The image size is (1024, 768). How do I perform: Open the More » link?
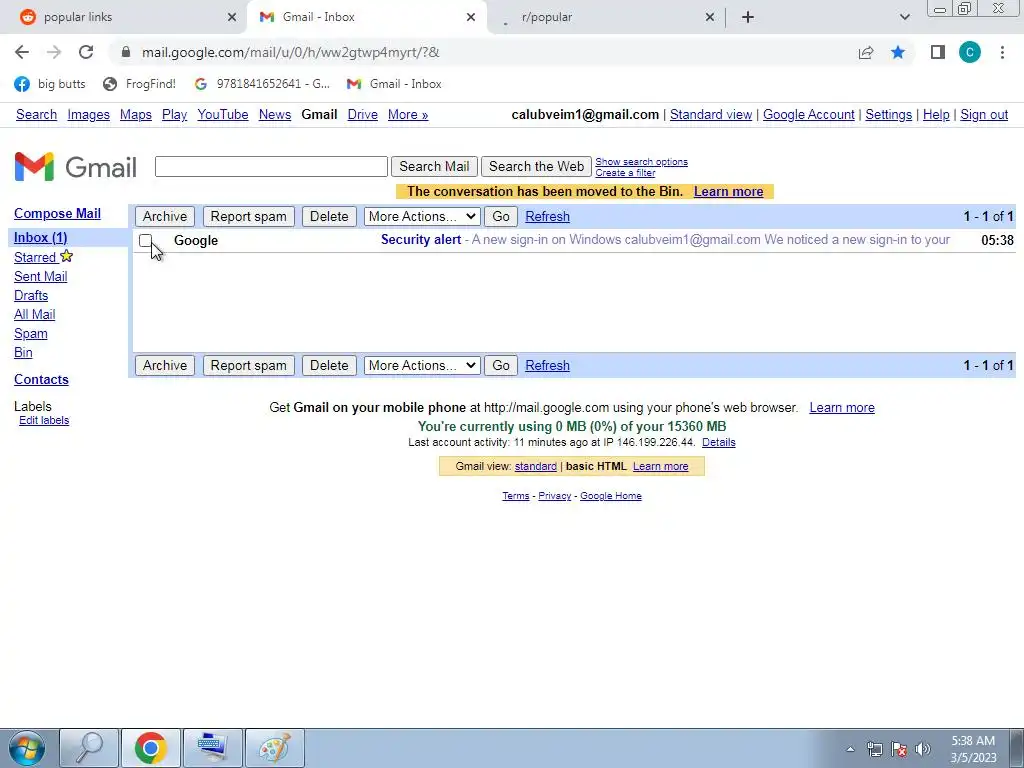(x=408, y=114)
